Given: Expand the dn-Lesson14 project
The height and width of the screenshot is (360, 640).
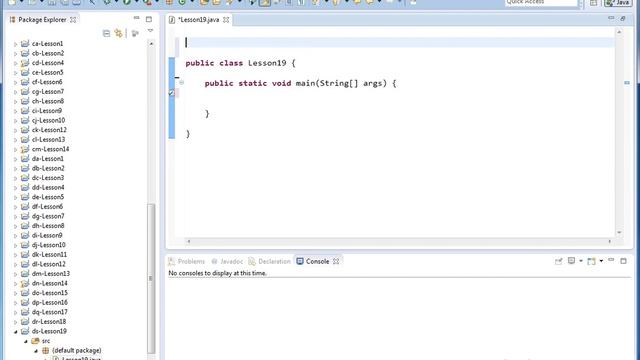Looking at the screenshot, I should [16, 284].
